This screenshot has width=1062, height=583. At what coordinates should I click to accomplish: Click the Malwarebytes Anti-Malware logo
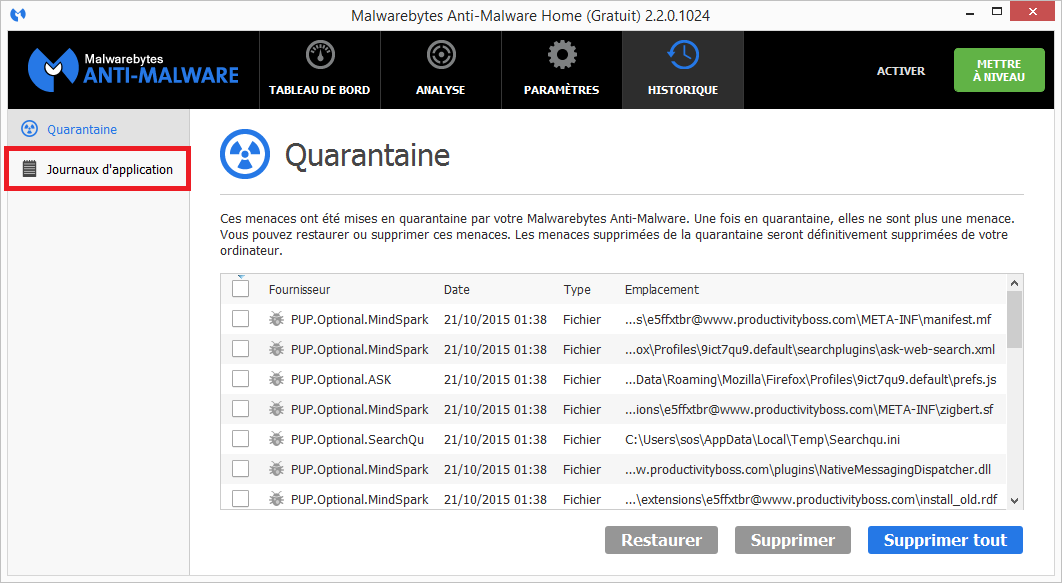133,69
